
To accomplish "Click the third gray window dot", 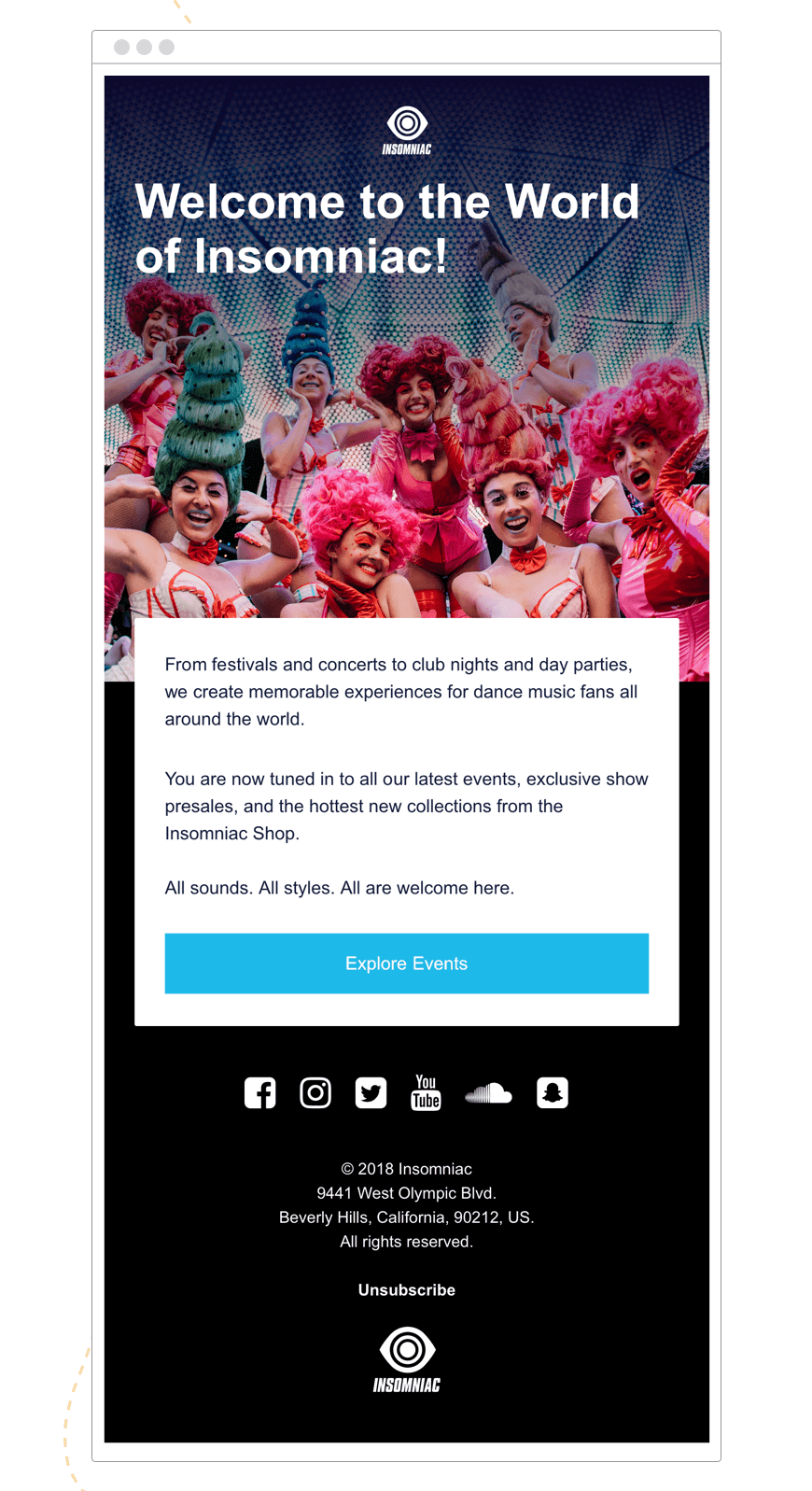I will (166, 47).
